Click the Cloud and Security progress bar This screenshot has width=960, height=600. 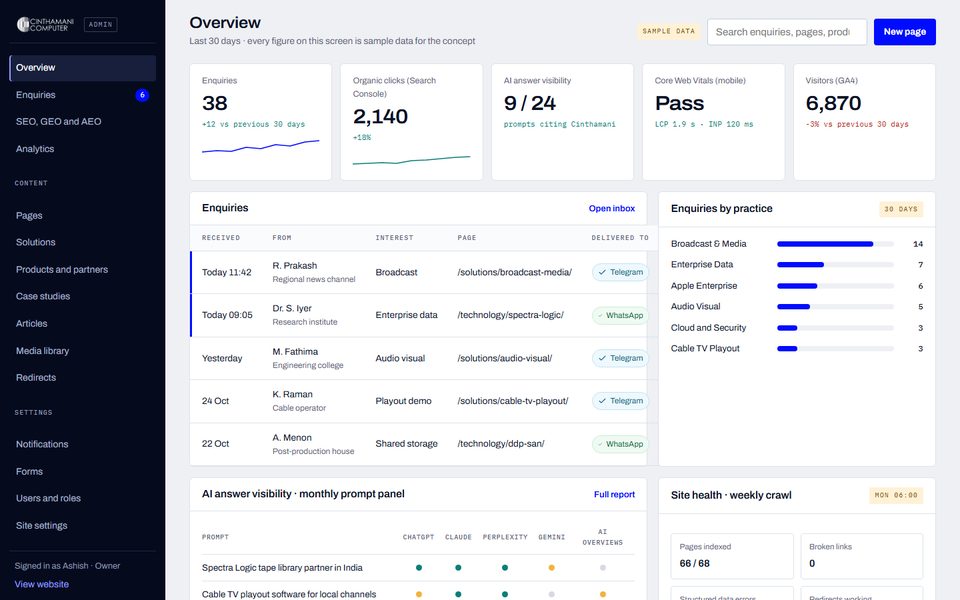coord(835,328)
